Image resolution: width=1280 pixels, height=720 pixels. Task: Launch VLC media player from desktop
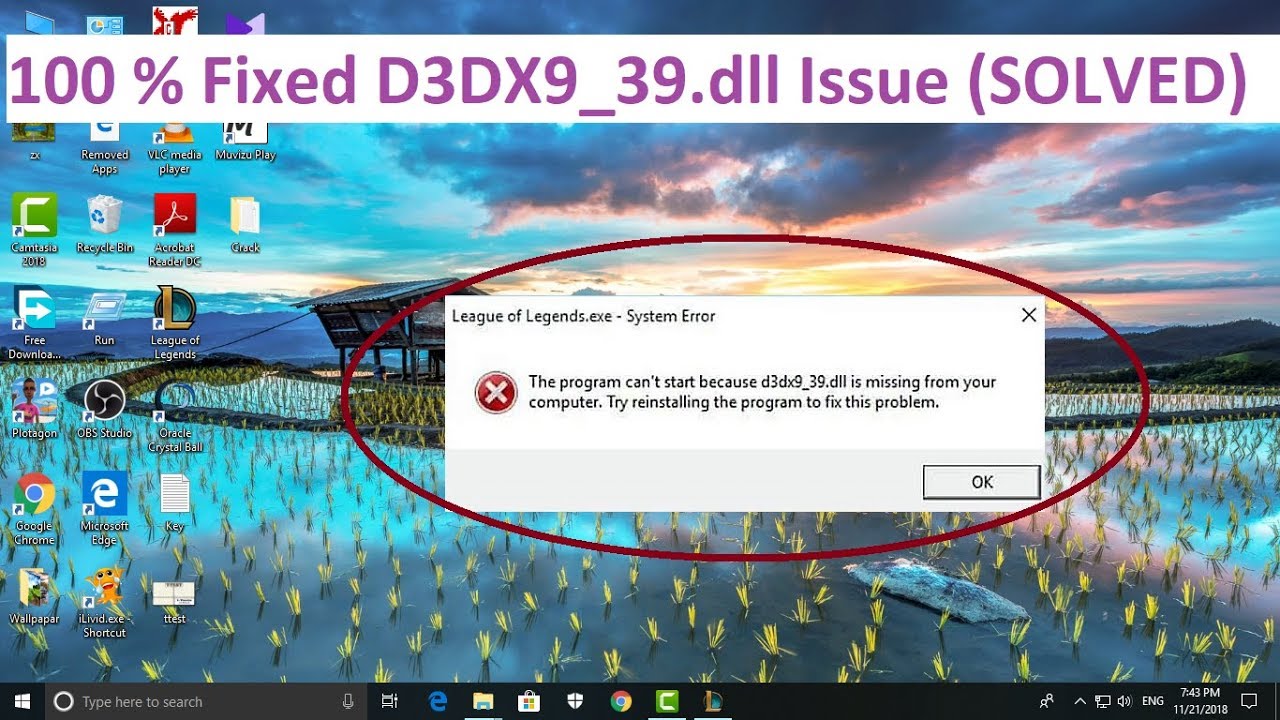point(175,147)
